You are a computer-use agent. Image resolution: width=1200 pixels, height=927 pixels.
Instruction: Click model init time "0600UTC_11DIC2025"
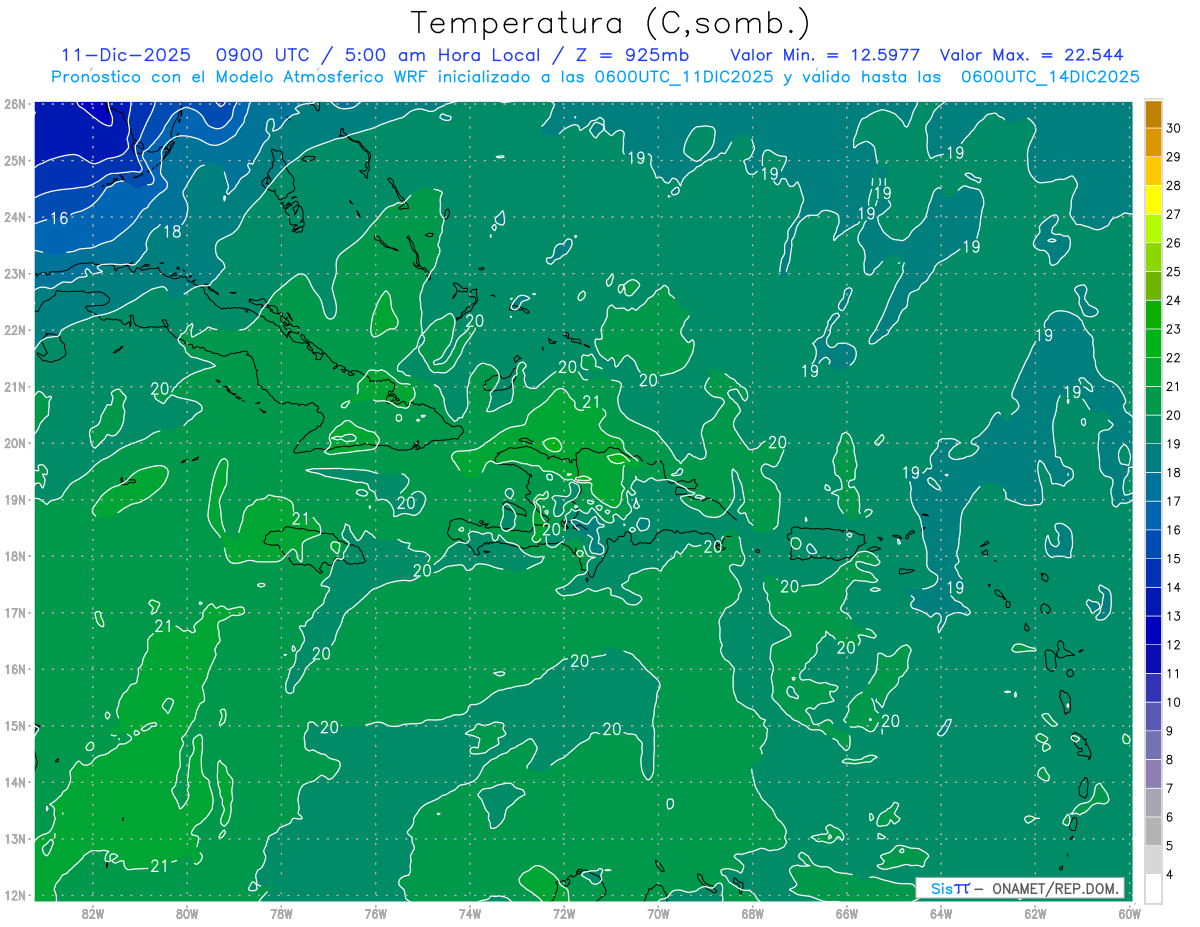tap(684, 77)
